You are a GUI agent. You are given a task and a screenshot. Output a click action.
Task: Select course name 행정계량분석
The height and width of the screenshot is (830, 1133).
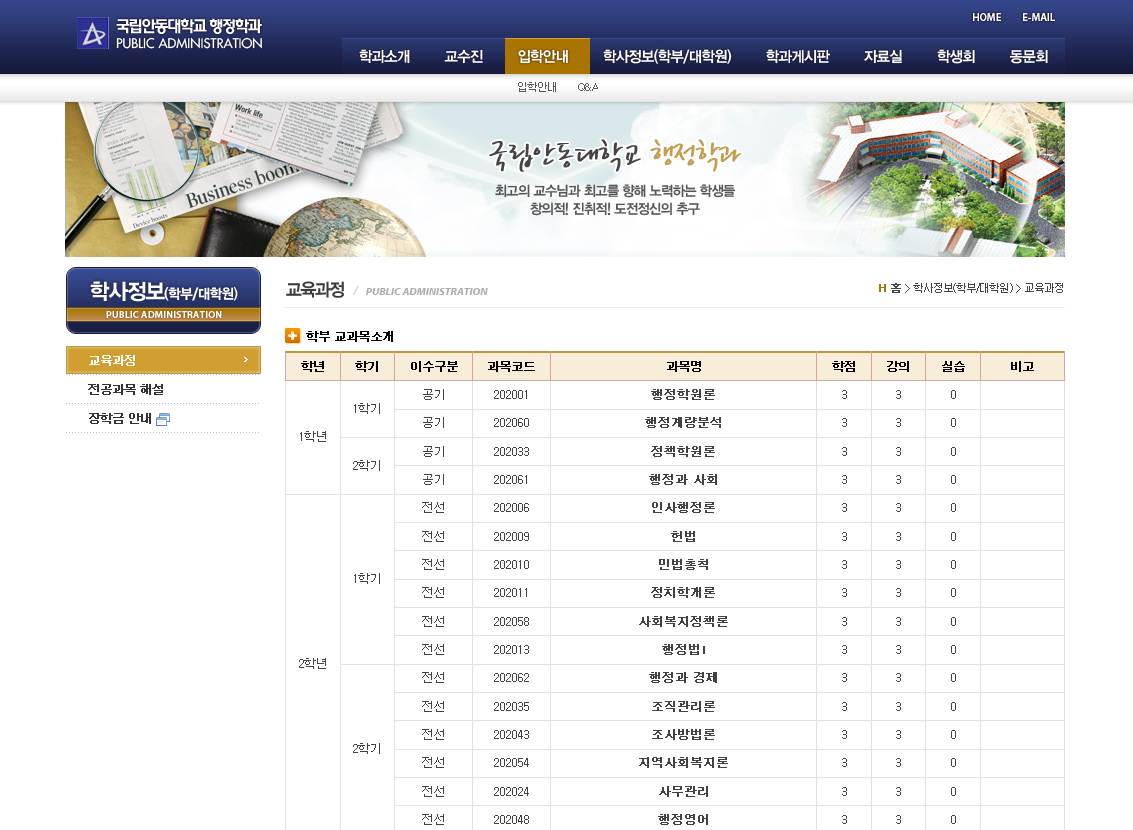684,423
